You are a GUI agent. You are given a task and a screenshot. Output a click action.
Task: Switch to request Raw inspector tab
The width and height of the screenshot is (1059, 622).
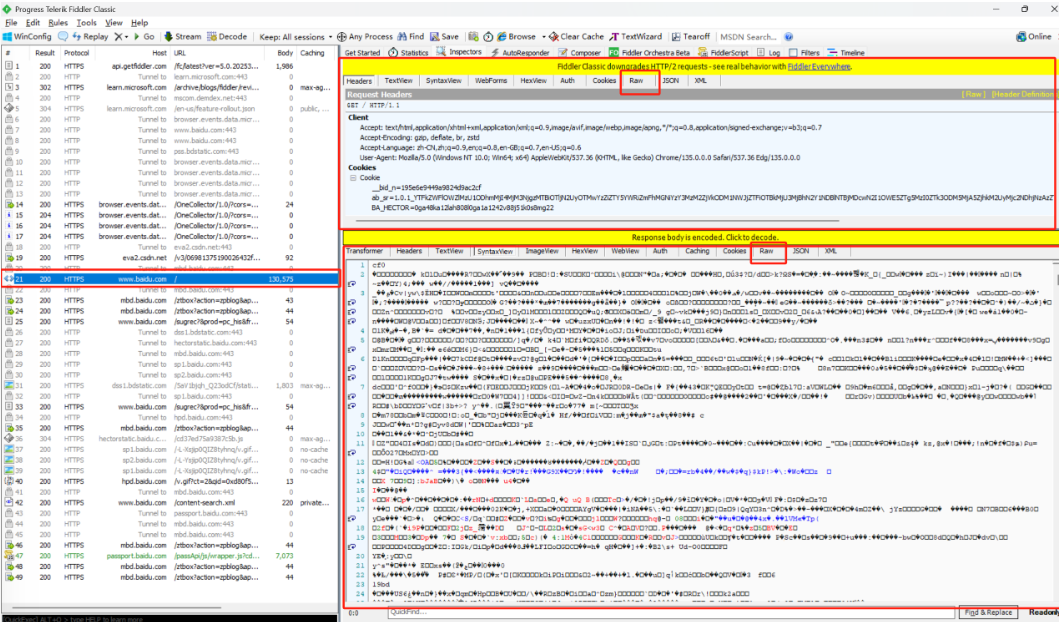(x=636, y=80)
